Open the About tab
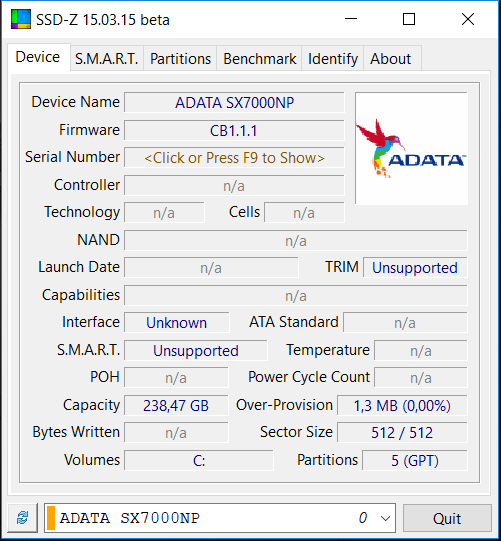Viewport: 501px width, 541px height. (391, 59)
